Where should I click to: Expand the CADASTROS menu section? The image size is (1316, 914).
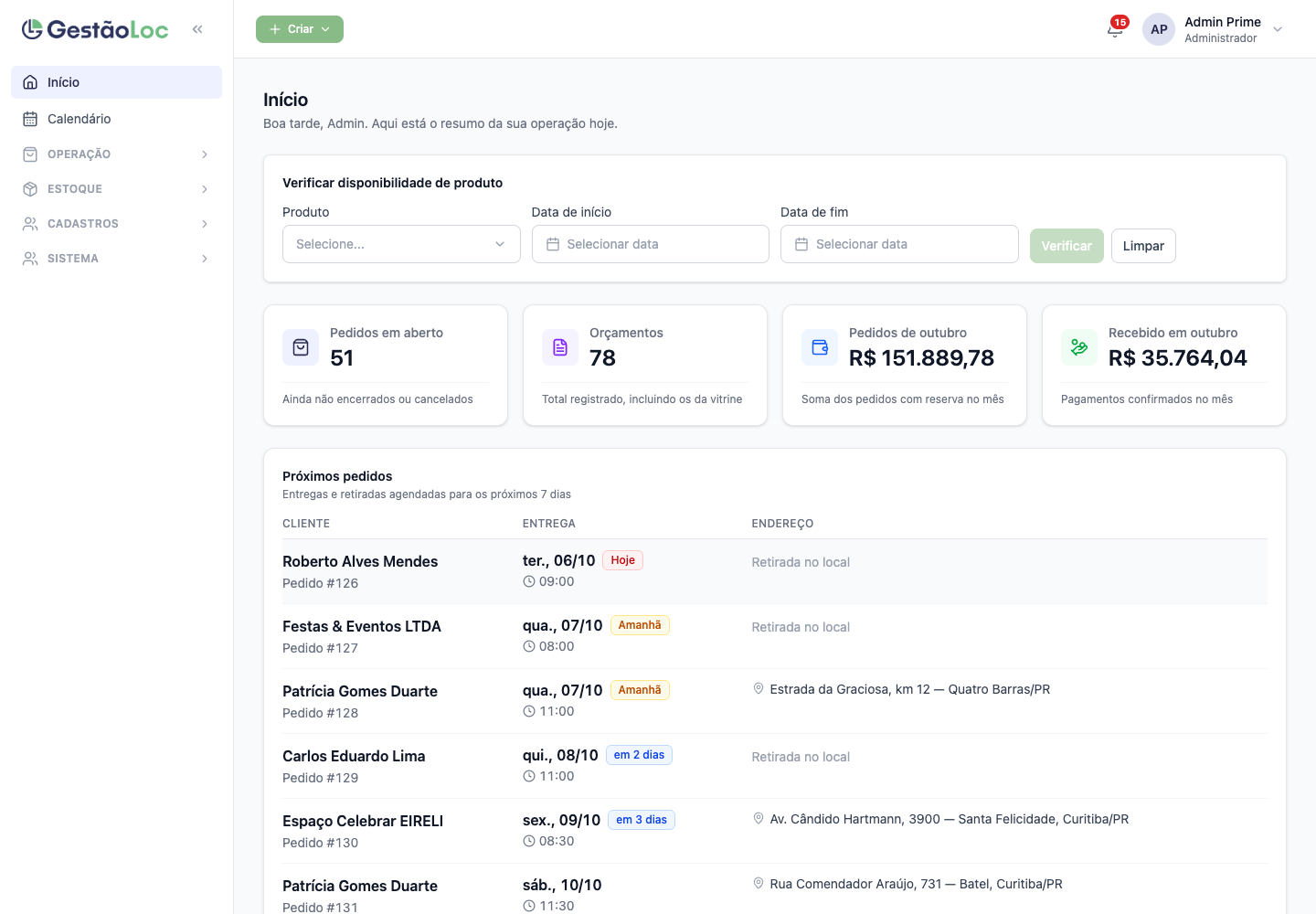(116, 224)
